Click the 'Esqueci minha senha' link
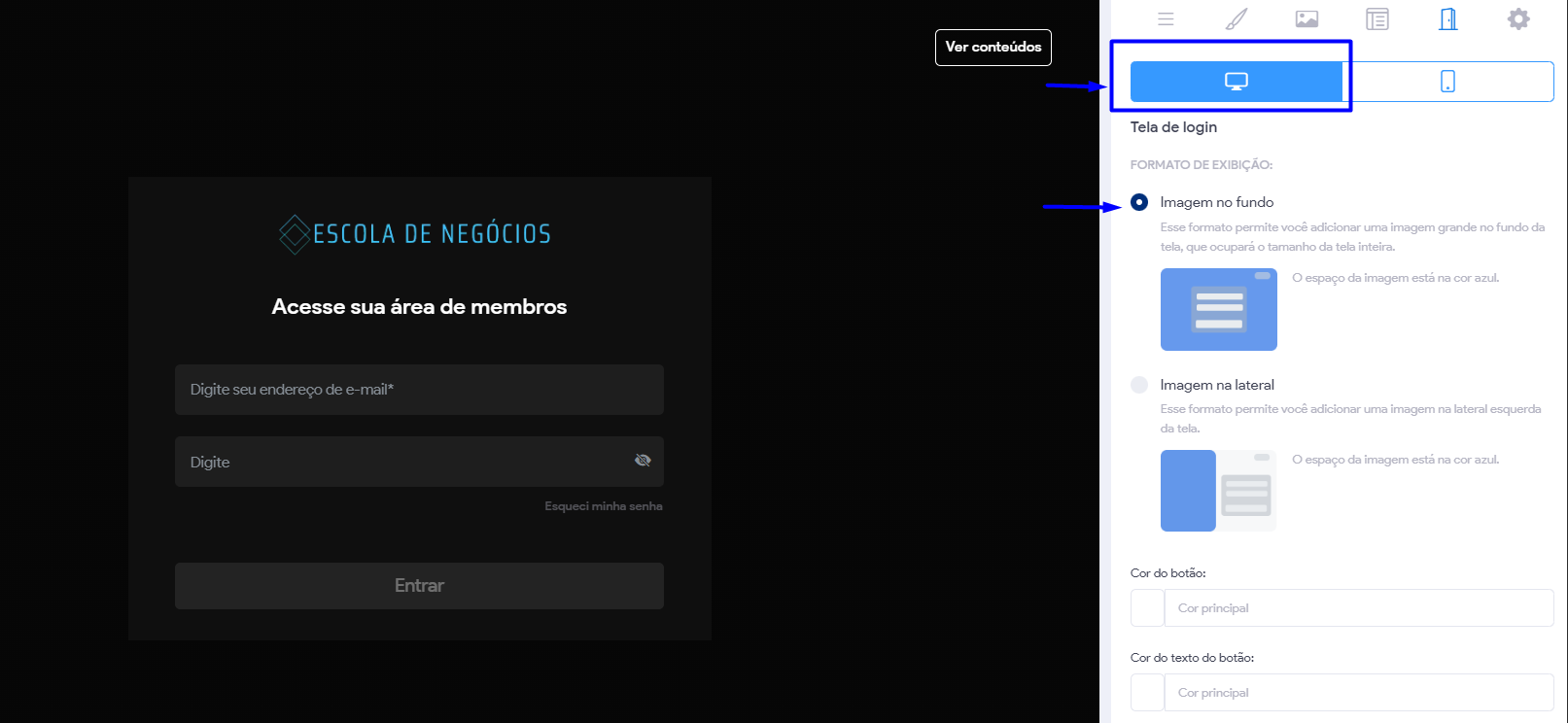Screen dimensions: 1568x723 coord(603,506)
